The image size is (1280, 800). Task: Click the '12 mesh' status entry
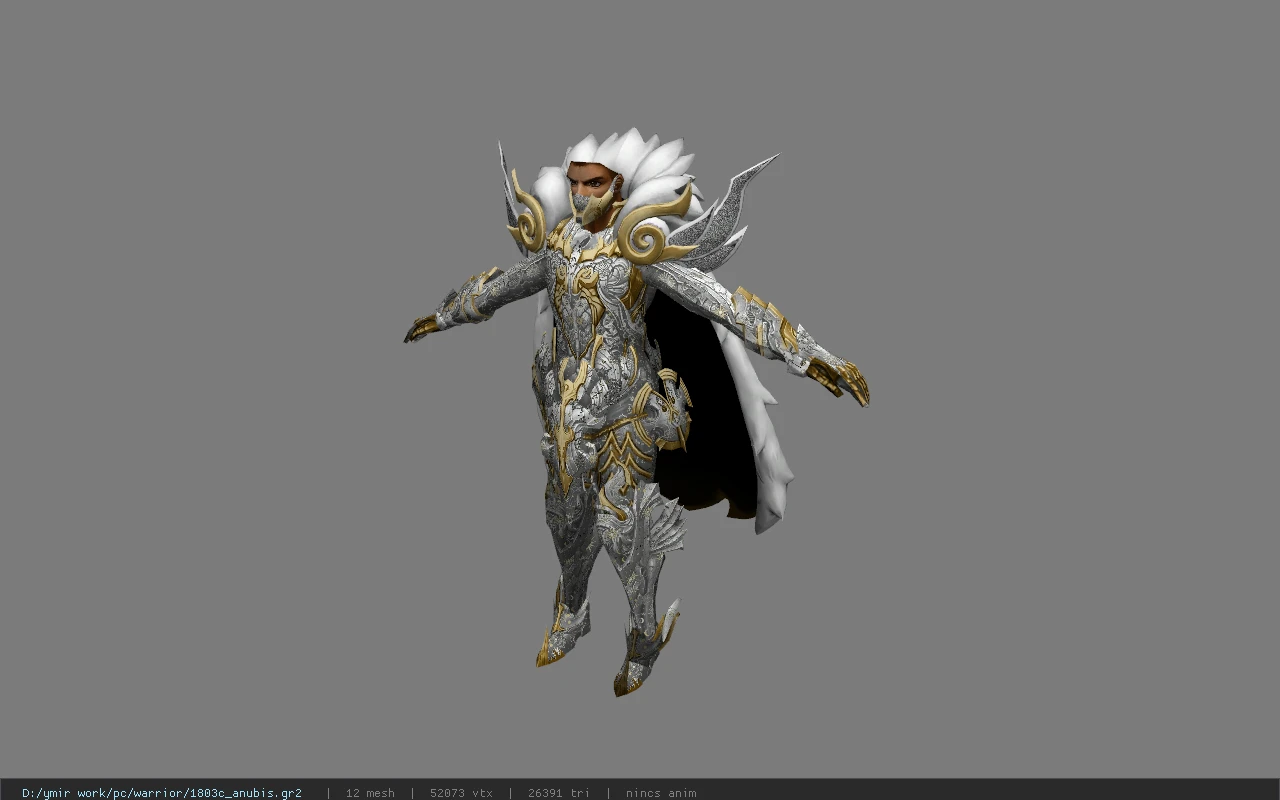click(x=370, y=793)
